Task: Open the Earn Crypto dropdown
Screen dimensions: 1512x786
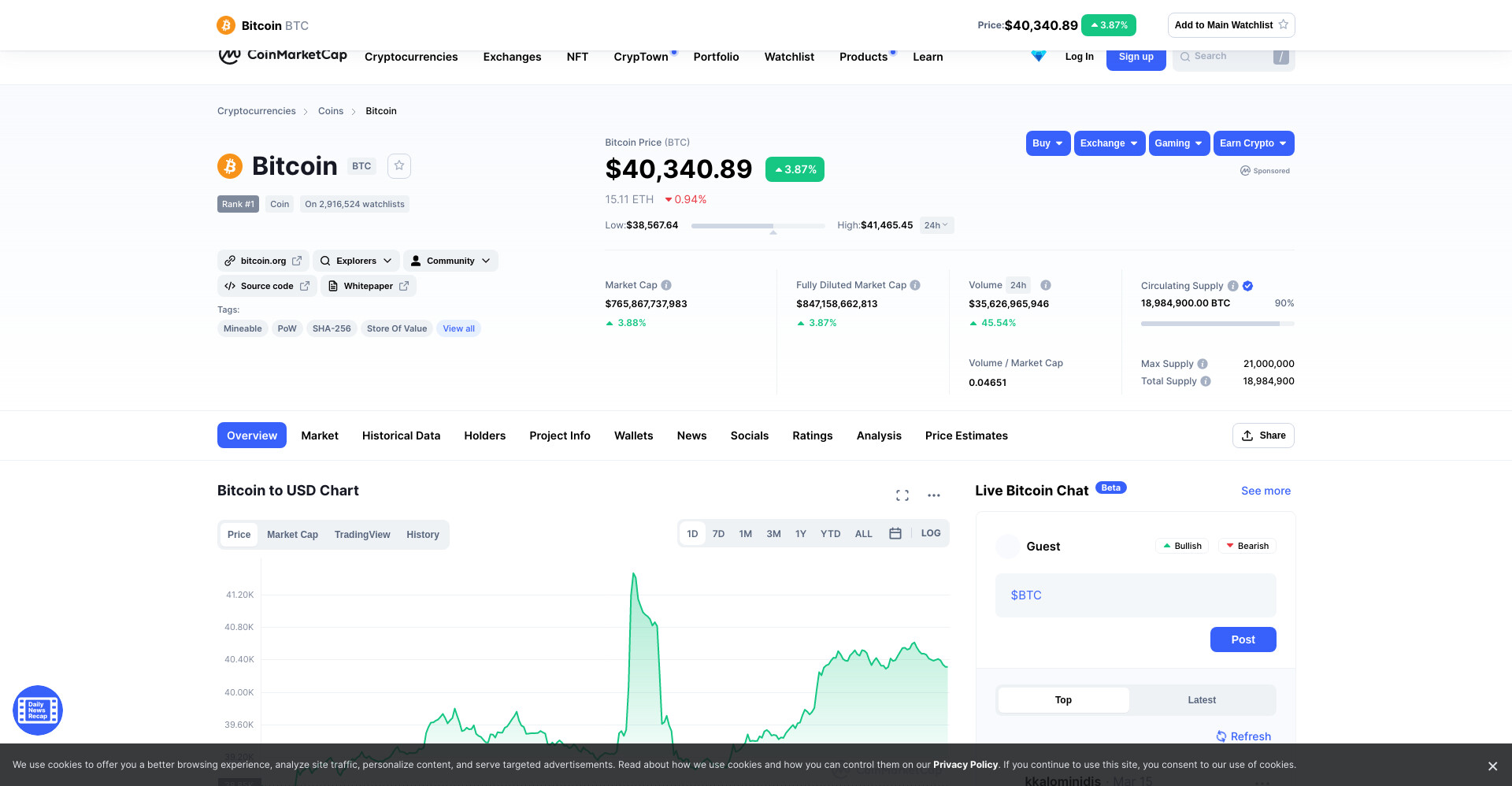Action: point(1254,143)
